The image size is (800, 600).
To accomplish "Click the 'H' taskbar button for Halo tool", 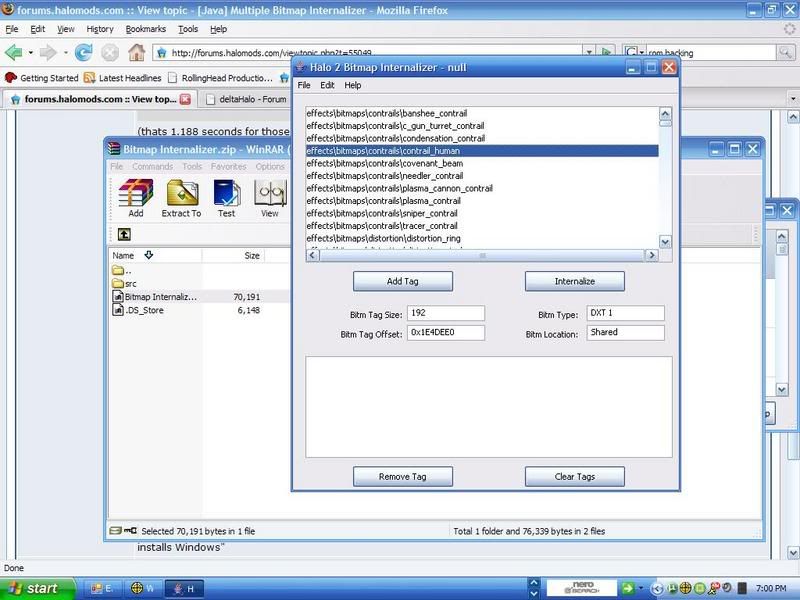I will 184,588.
